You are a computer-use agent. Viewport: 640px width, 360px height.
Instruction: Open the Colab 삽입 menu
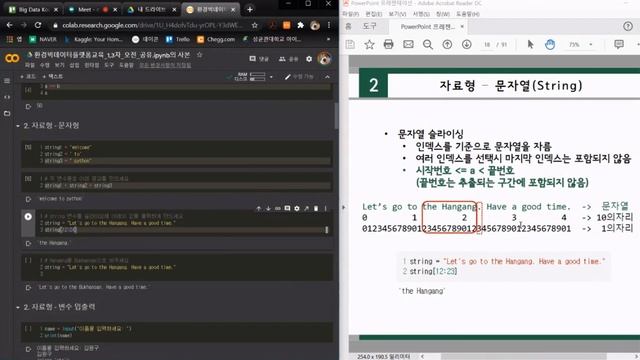(x=74, y=65)
